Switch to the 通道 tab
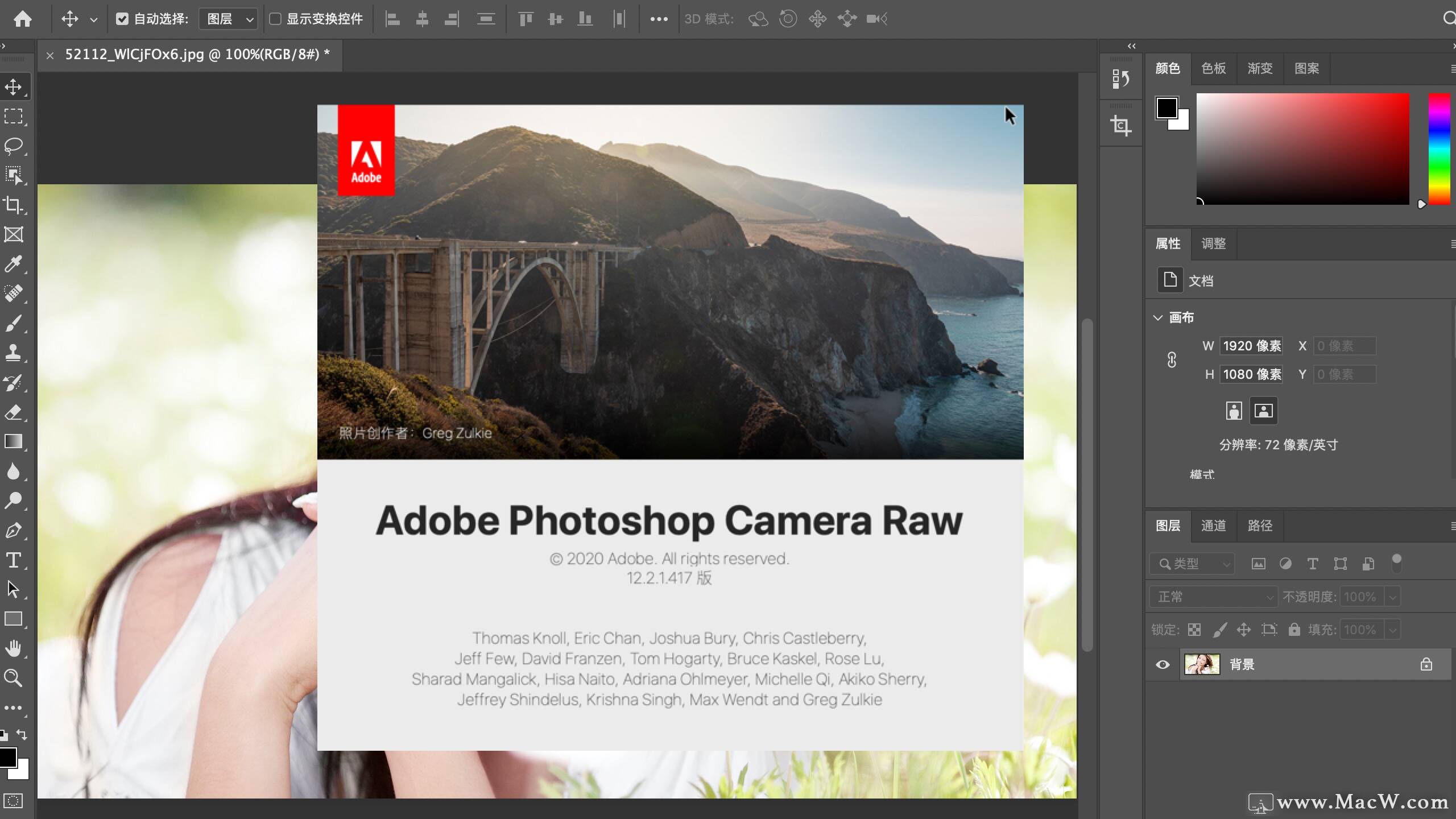This screenshot has height=819, width=1456. (x=1213, y=526)
